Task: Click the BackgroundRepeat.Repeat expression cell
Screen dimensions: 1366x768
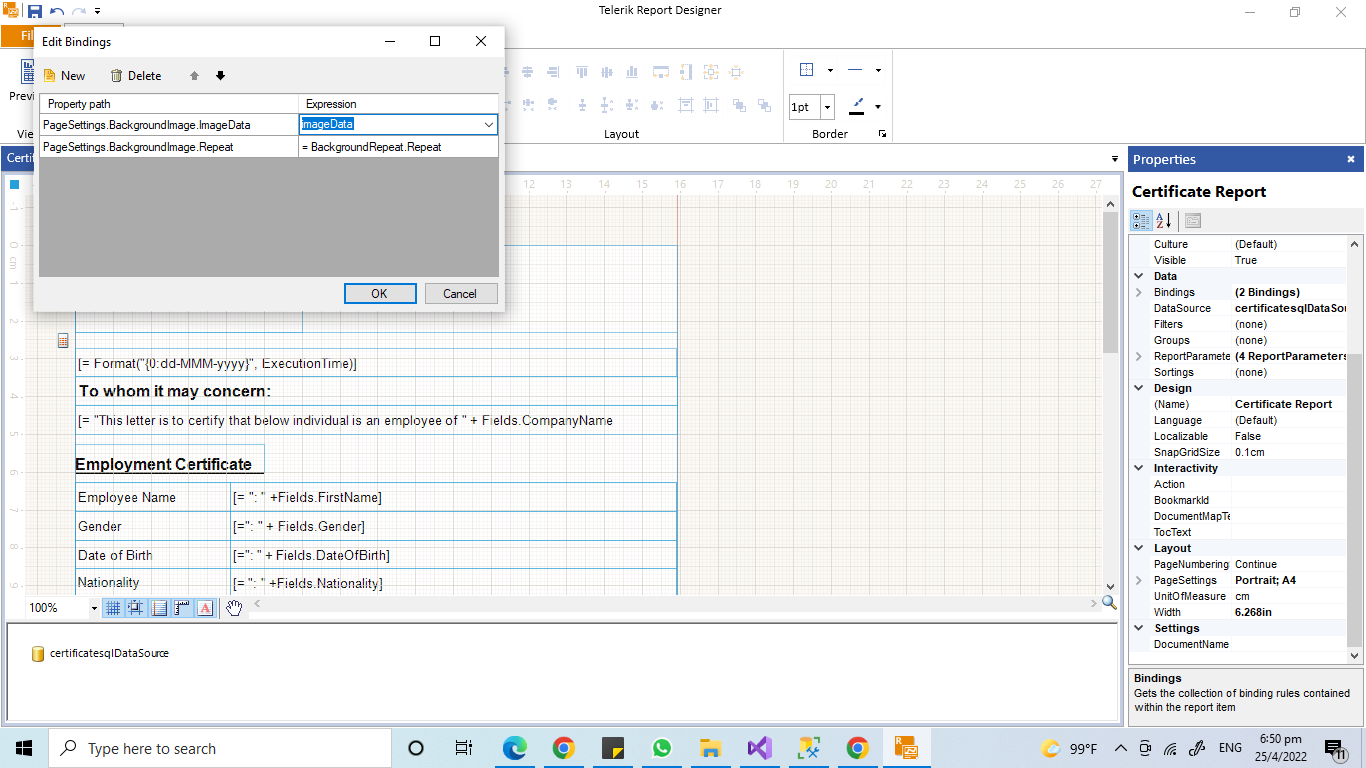Action: coord(398,147)
